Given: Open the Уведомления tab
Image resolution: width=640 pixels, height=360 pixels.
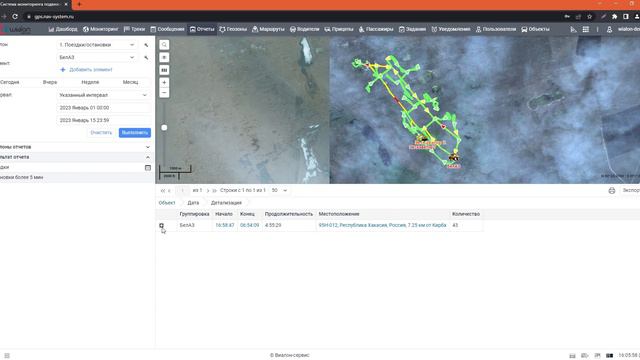Looking at the screenshot, I should pyautogui.click(x=451, y=29).
